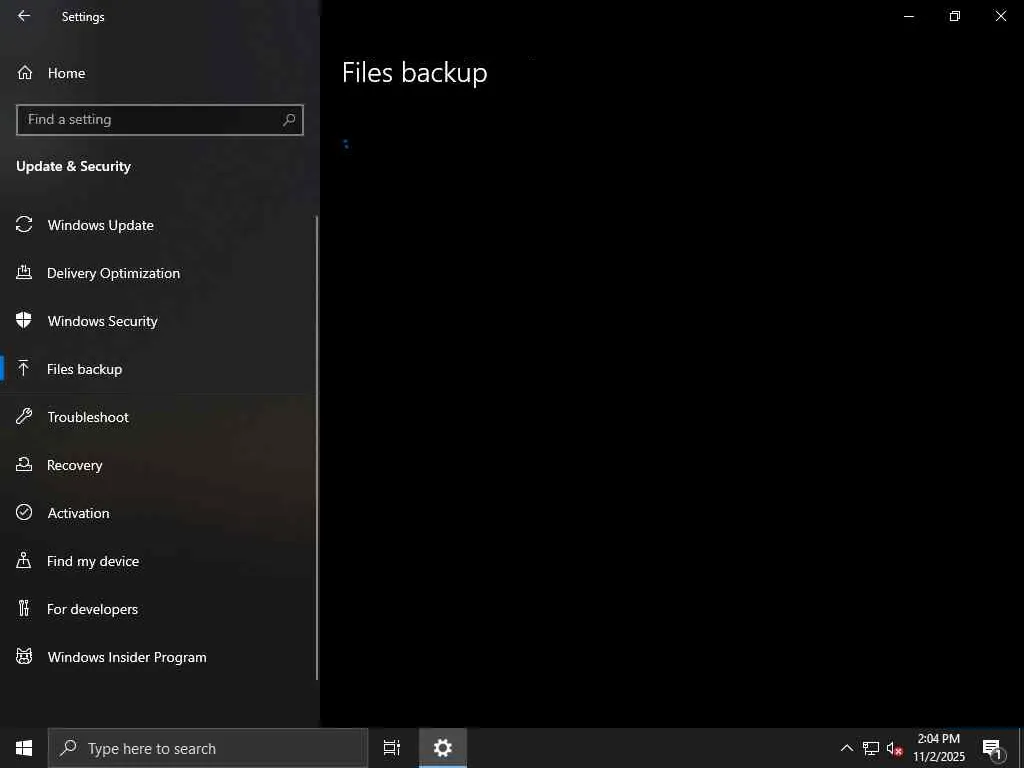Restore down the Settings window
The image size is (1024, 768).
(955, 16)
